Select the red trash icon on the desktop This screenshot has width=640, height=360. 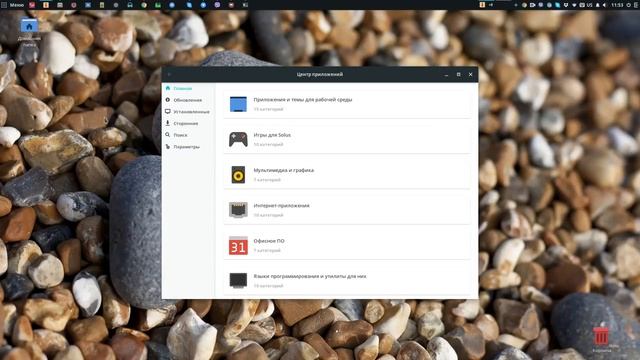tap(601, 336)
